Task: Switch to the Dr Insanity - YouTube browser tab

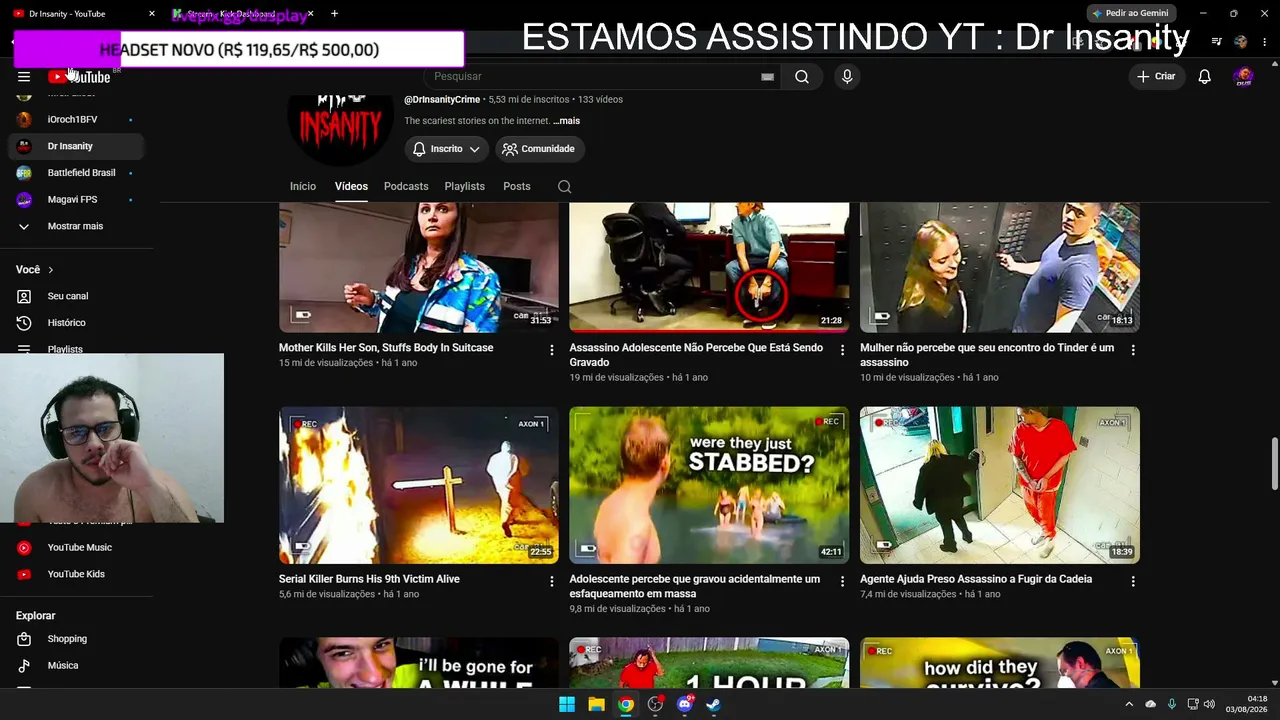Action: (x=84, y=14)
